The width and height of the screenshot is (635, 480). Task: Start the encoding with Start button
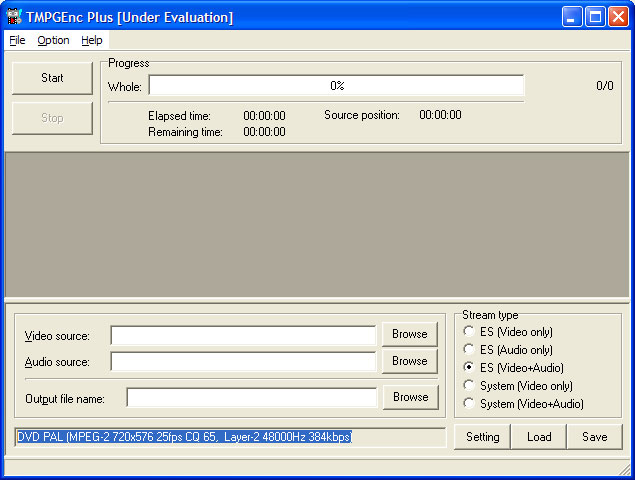52,78
